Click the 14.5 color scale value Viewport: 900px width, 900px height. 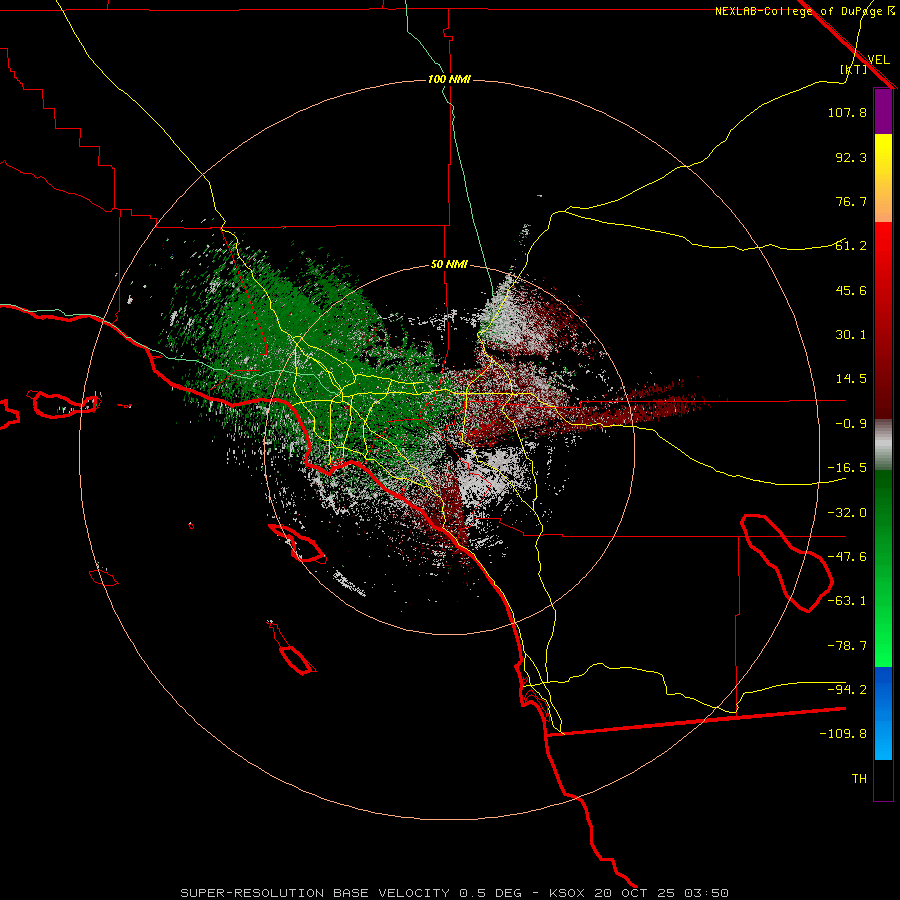[851, 379]
